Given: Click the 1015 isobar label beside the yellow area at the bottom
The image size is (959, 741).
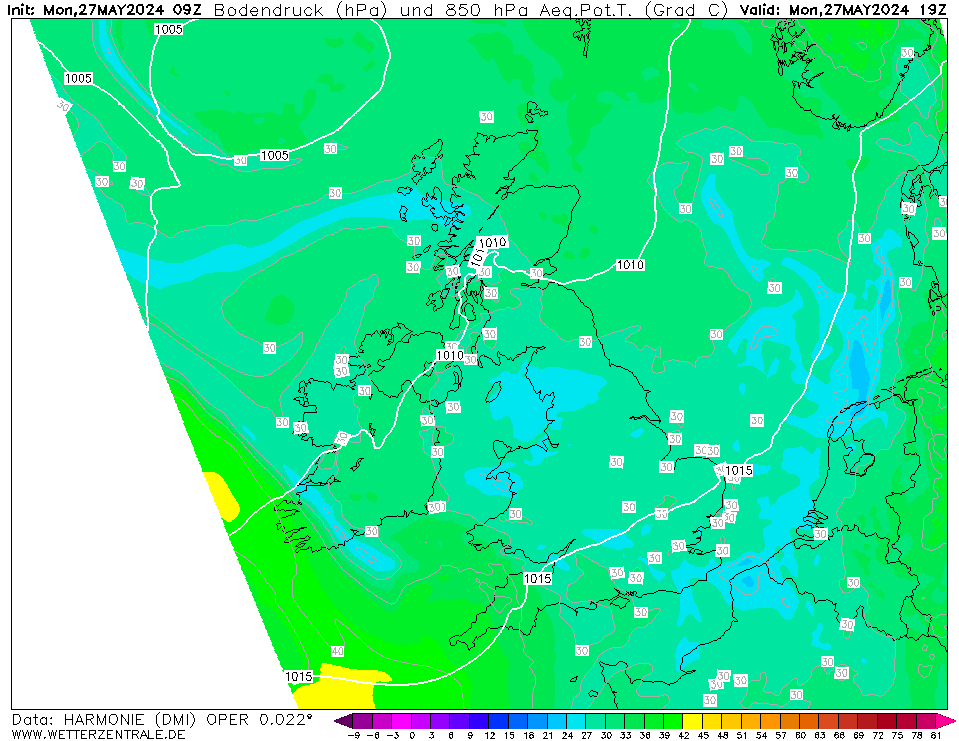Looking at the screenshot, I should tap(298, 677).
